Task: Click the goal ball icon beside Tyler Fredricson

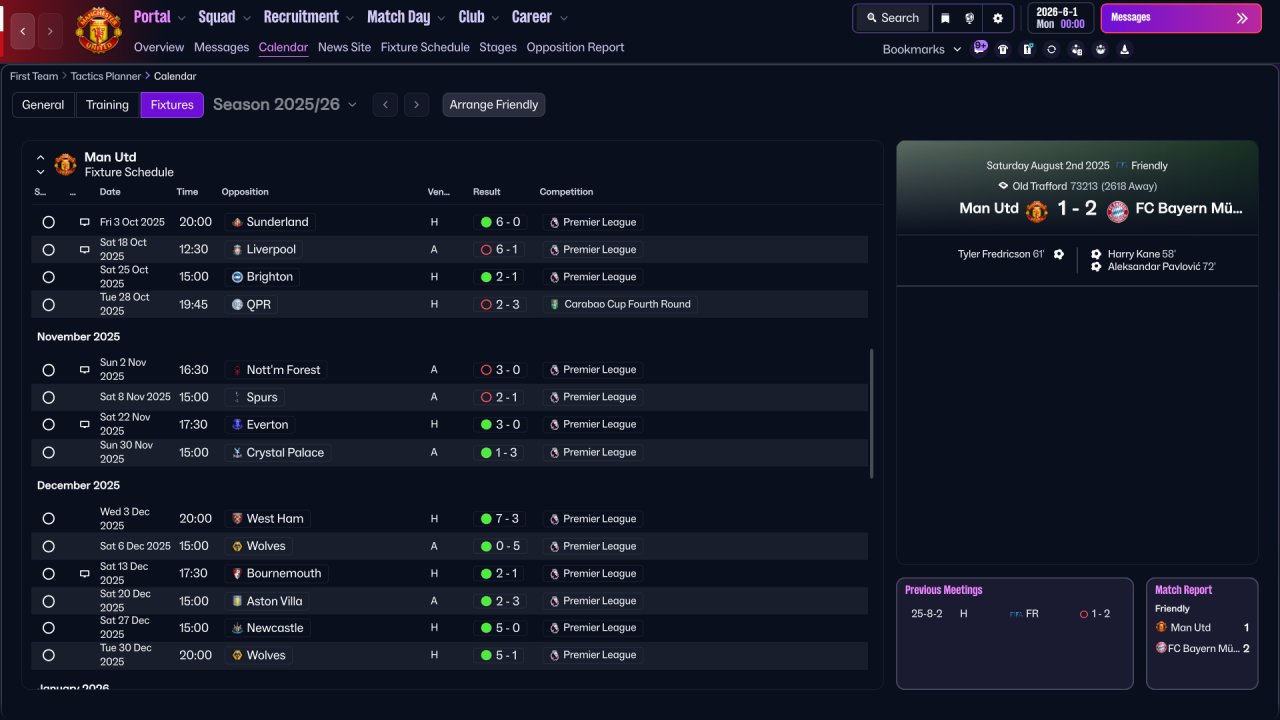Action: (1059, 254)
